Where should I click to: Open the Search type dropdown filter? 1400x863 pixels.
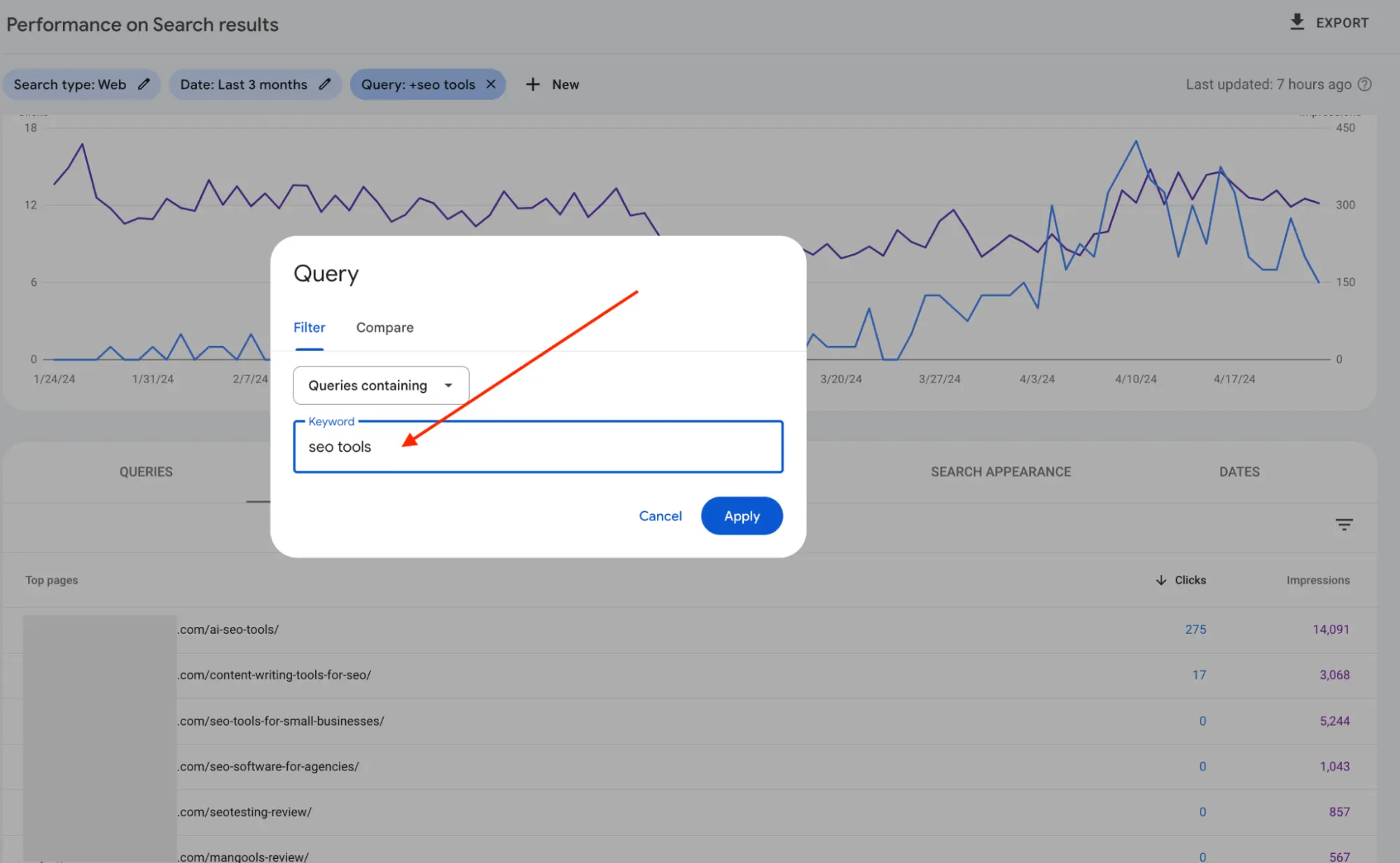click(x=80, y=84)
